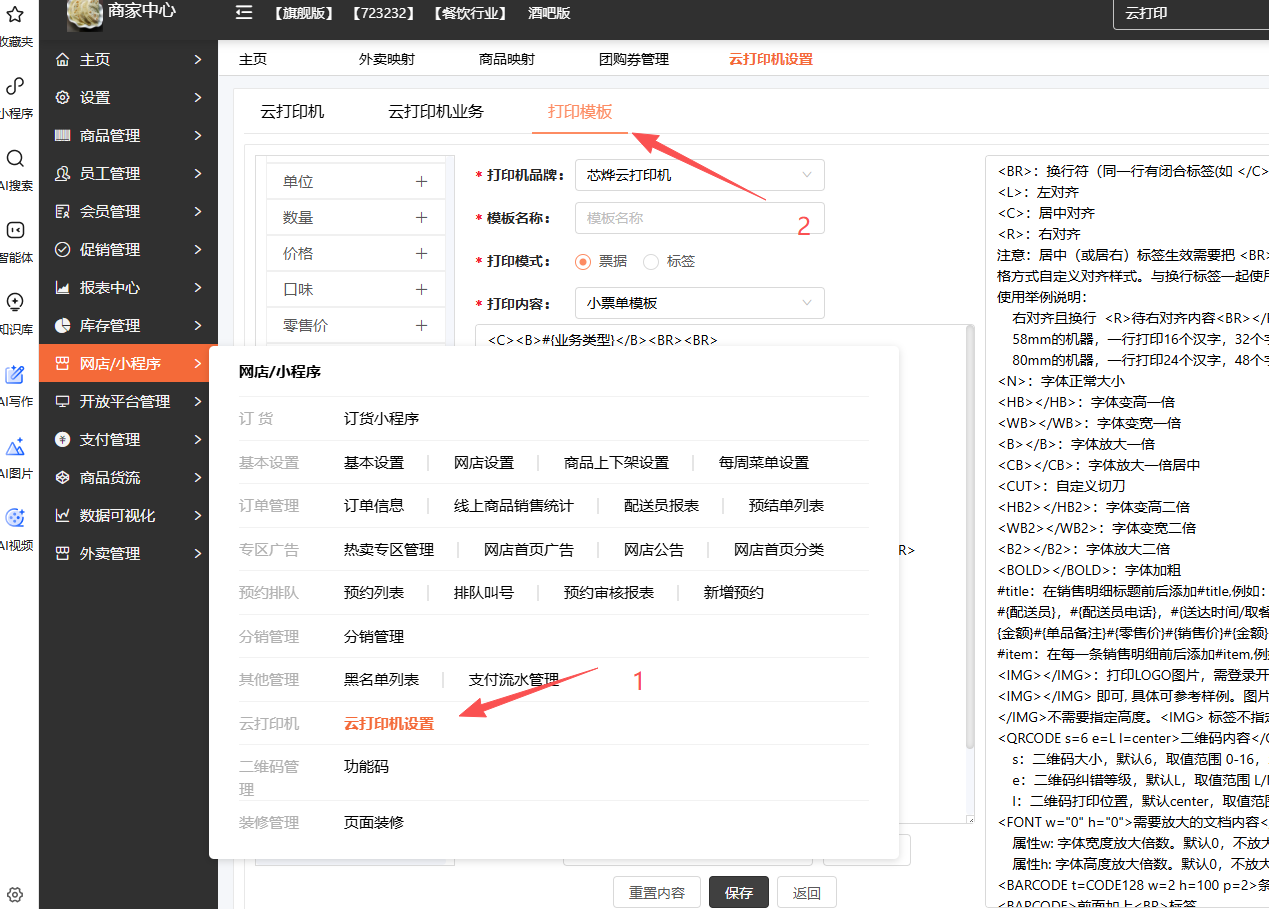The height and width of the screenshot is (909, 1269).
Task: Click the 模板名称 input field
Action: pos(699,218)
